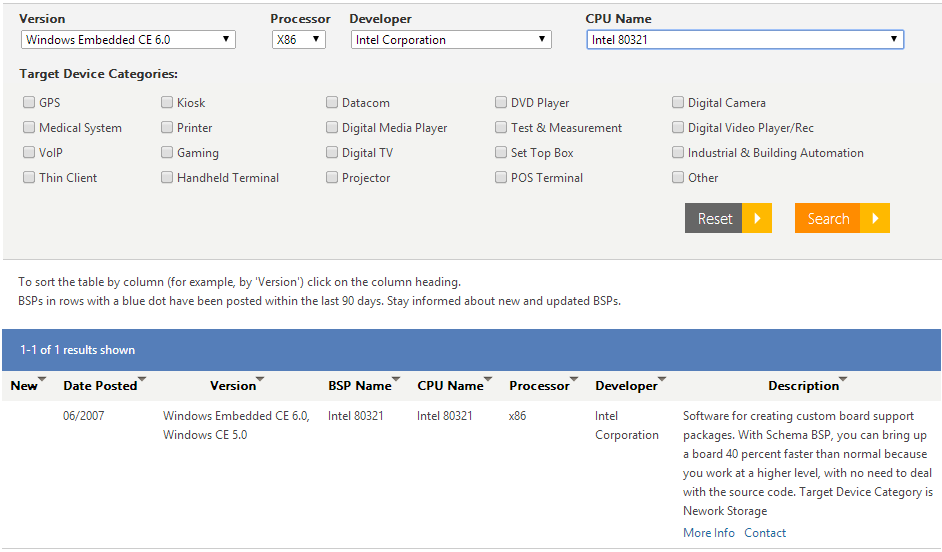Select the Set Top Box checkbox
942x552 pixels.
click(x=500, y=152)
